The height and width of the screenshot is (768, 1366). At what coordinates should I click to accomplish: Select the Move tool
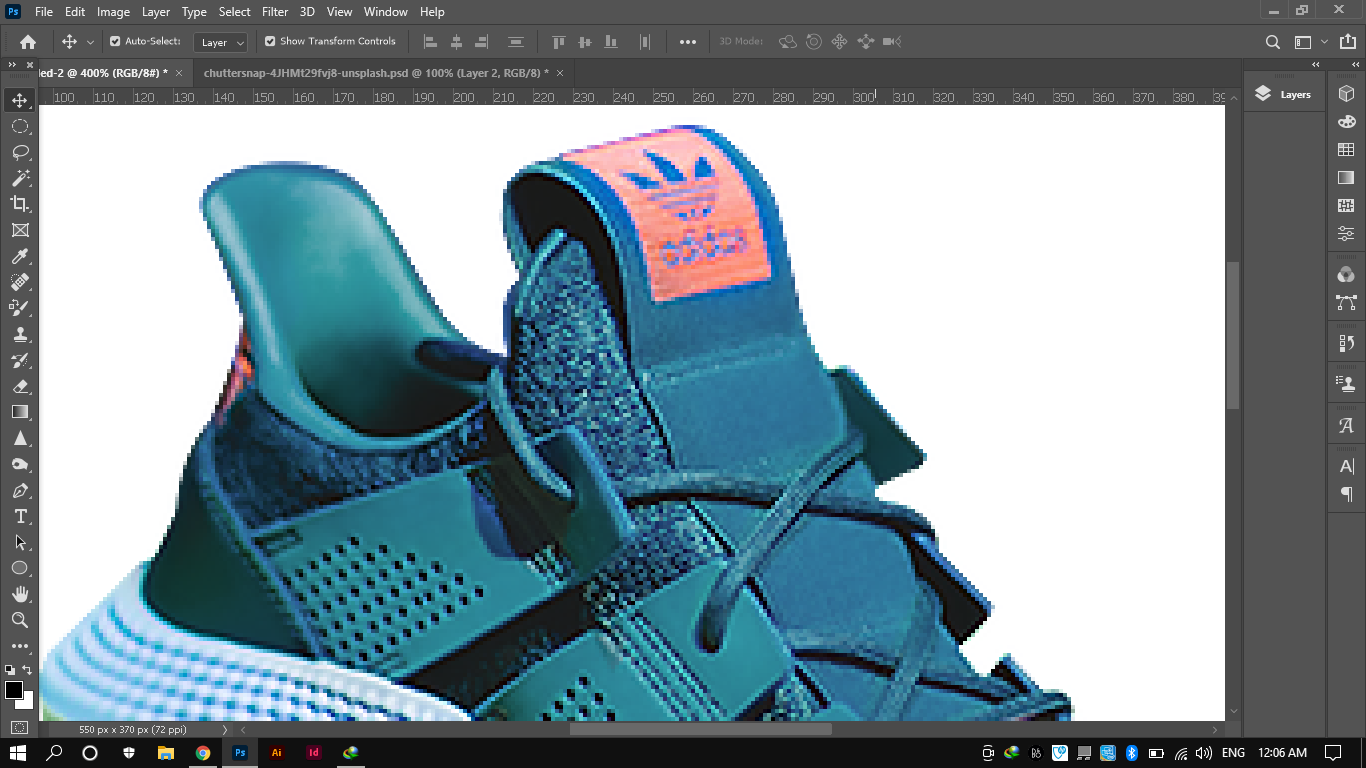point(20,99)
